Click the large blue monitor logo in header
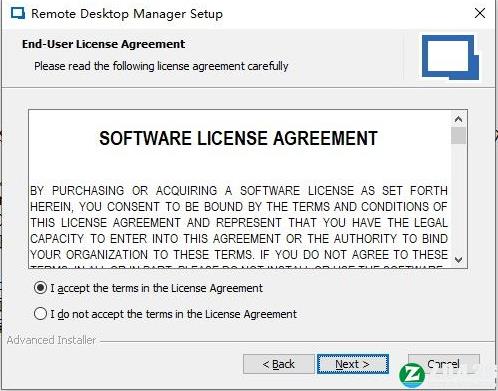Viewport: 498px width, 391px height. coord(450,57)
